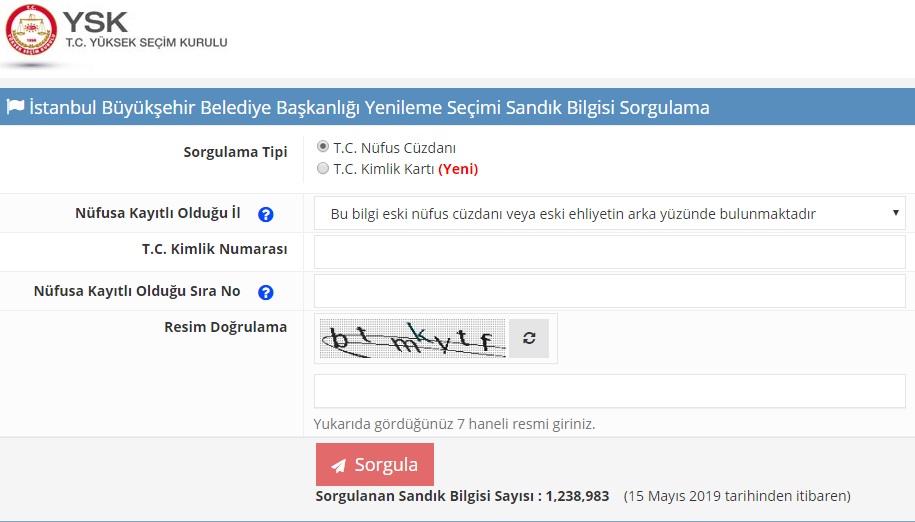Click the paper plane icon on Sorgula
This screenshot has height=522, width=915.
pyautogui.click(x=339, y=465)
